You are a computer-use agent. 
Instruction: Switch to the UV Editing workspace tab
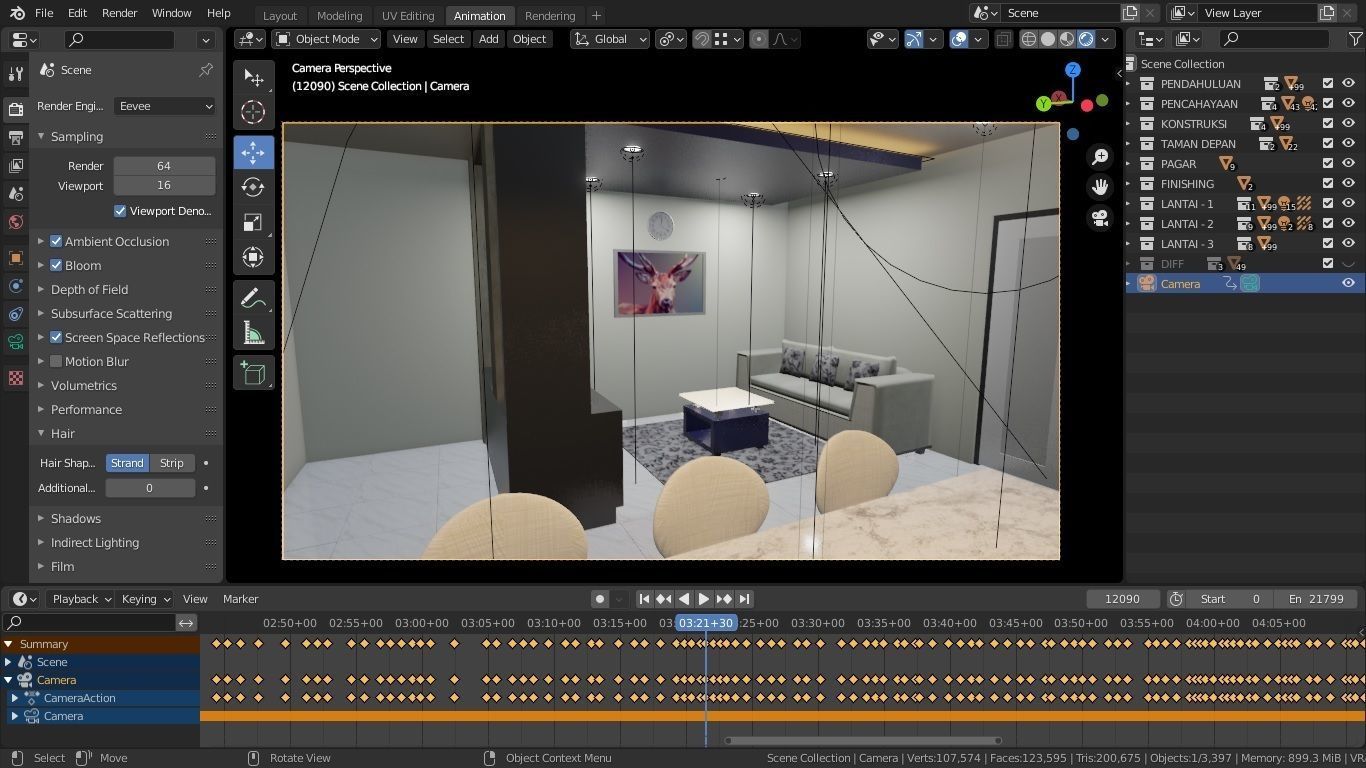(x=408, y=15)
